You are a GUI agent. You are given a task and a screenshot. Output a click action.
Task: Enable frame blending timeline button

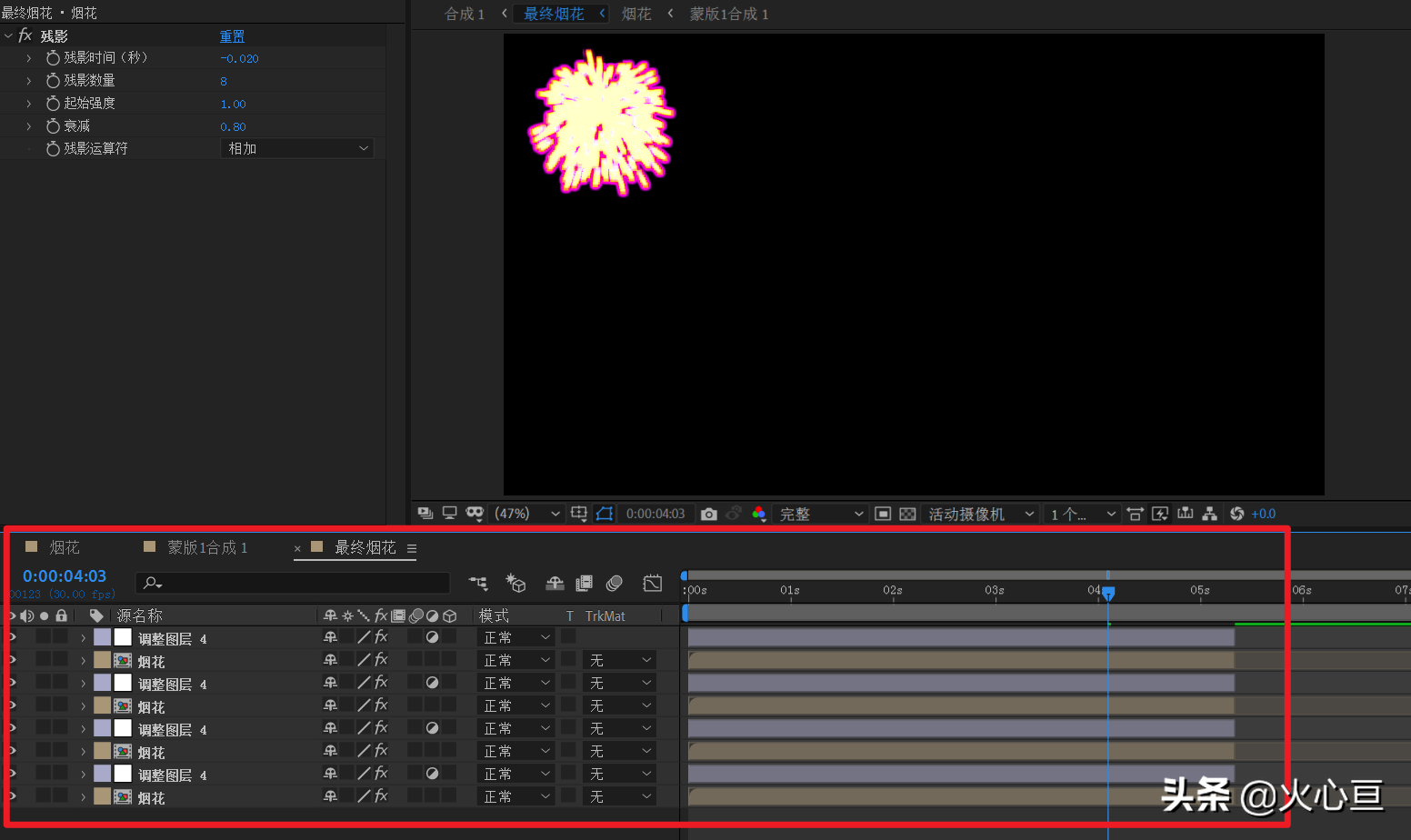pyautogui.click(x=585, y=583)
